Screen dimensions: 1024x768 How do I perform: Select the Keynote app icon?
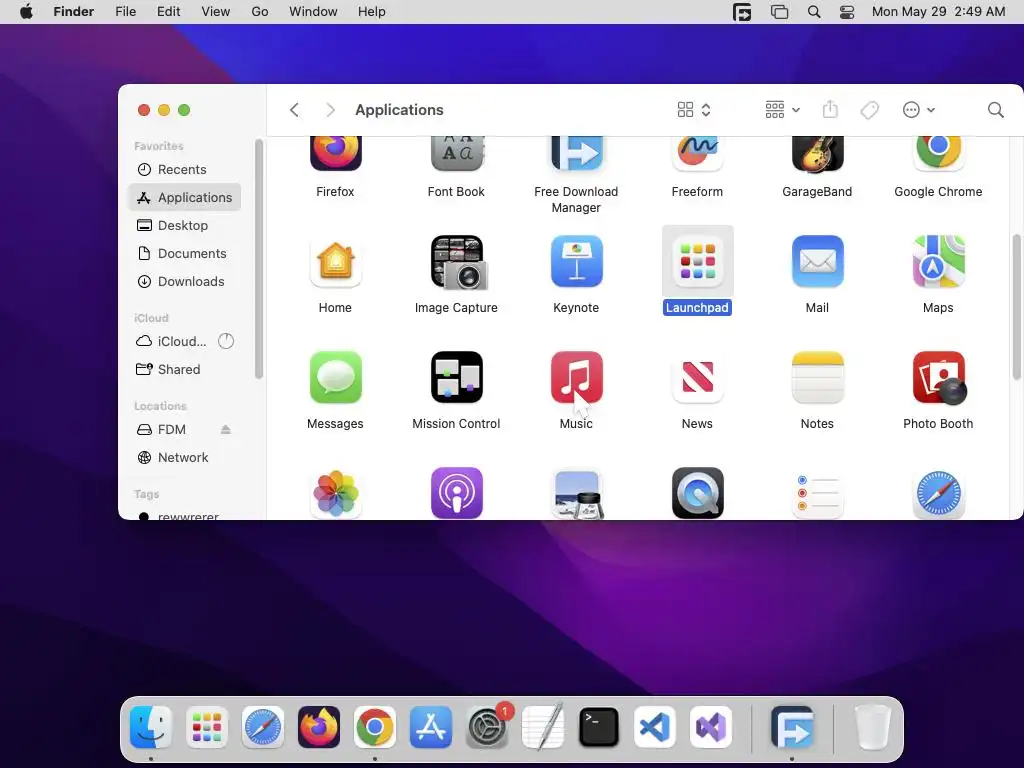coord(576,262)
